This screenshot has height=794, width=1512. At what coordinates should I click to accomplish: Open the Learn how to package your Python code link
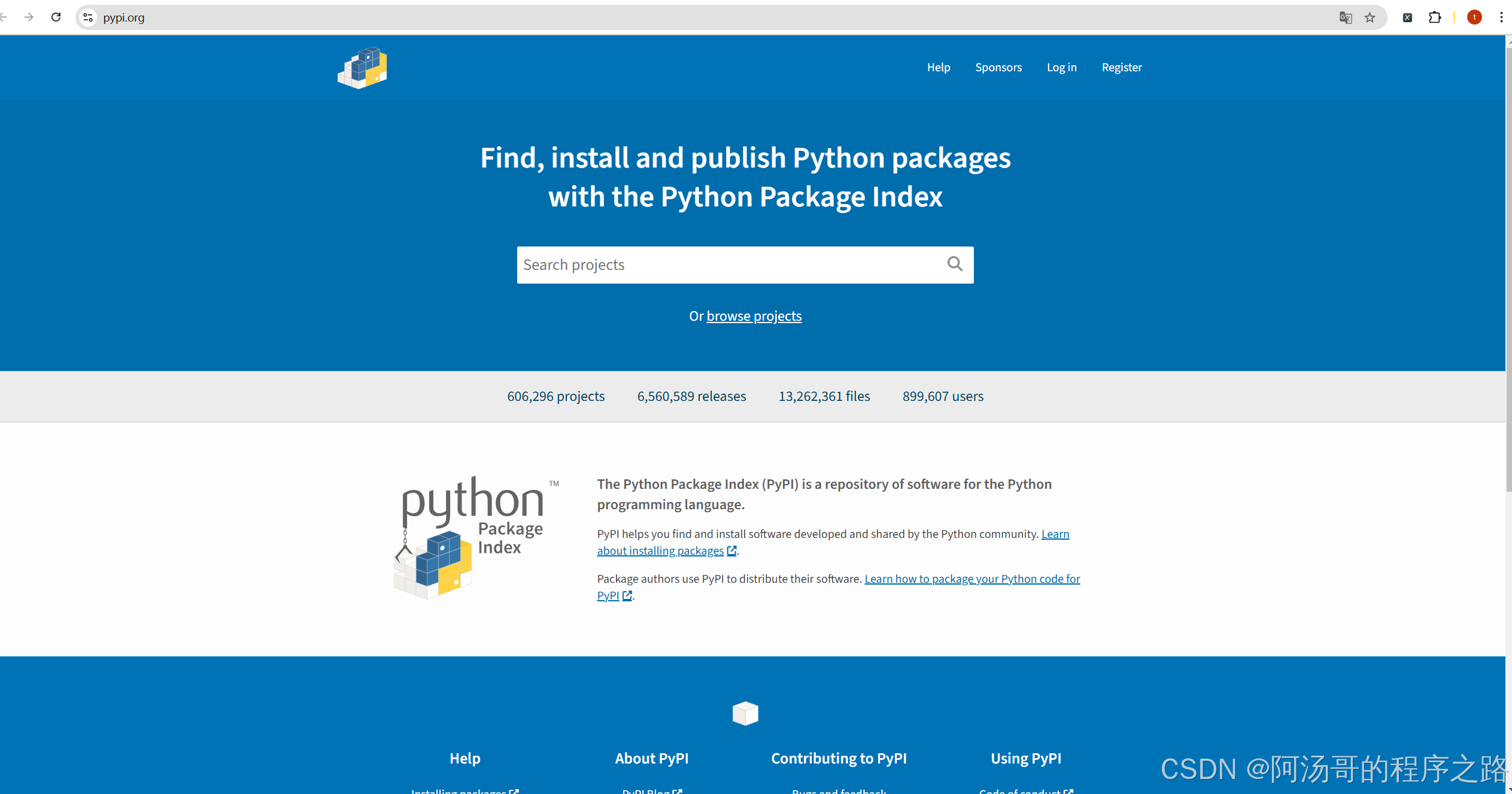[972, 579]
